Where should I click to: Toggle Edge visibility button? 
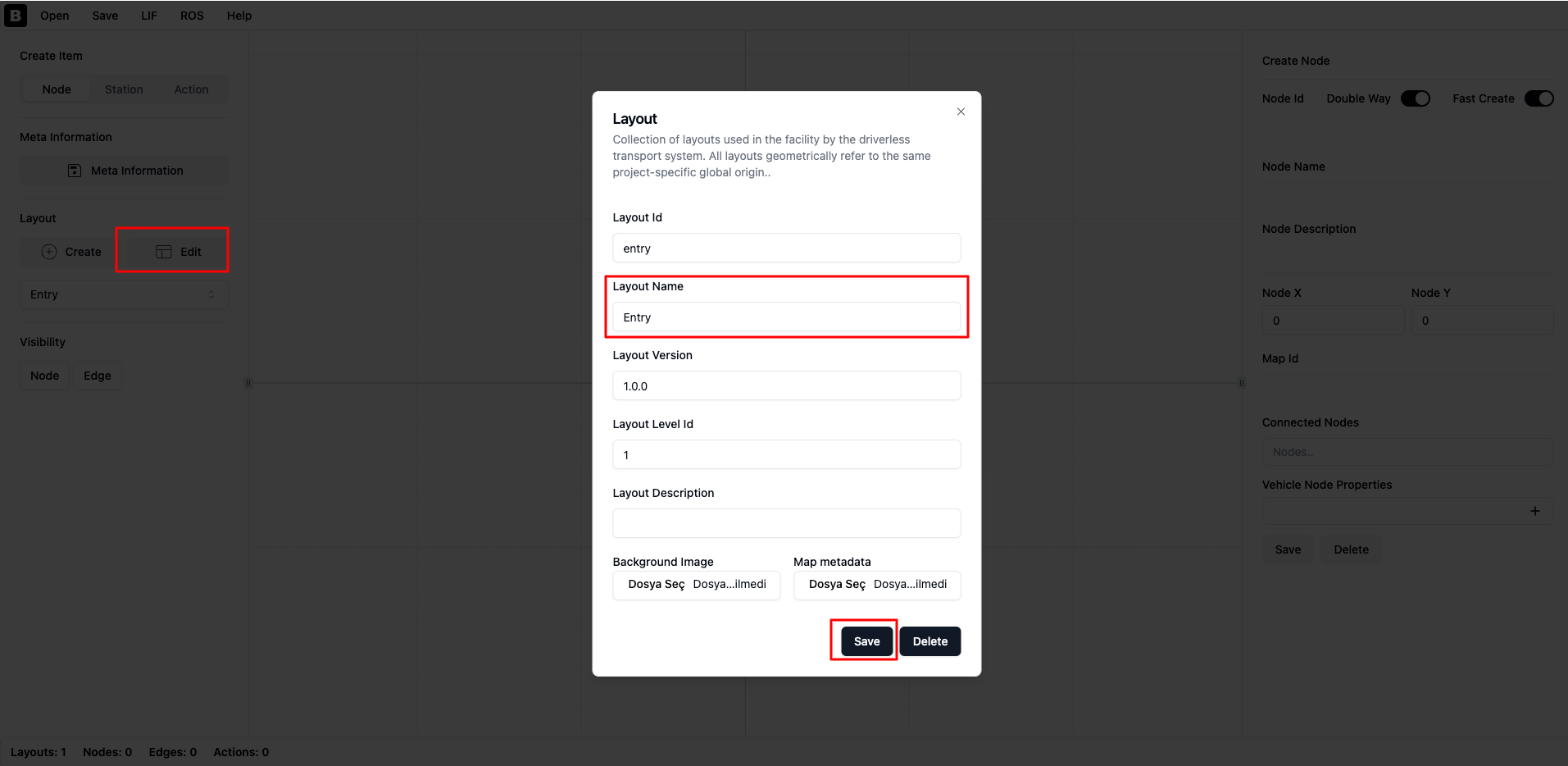point(98,376)
